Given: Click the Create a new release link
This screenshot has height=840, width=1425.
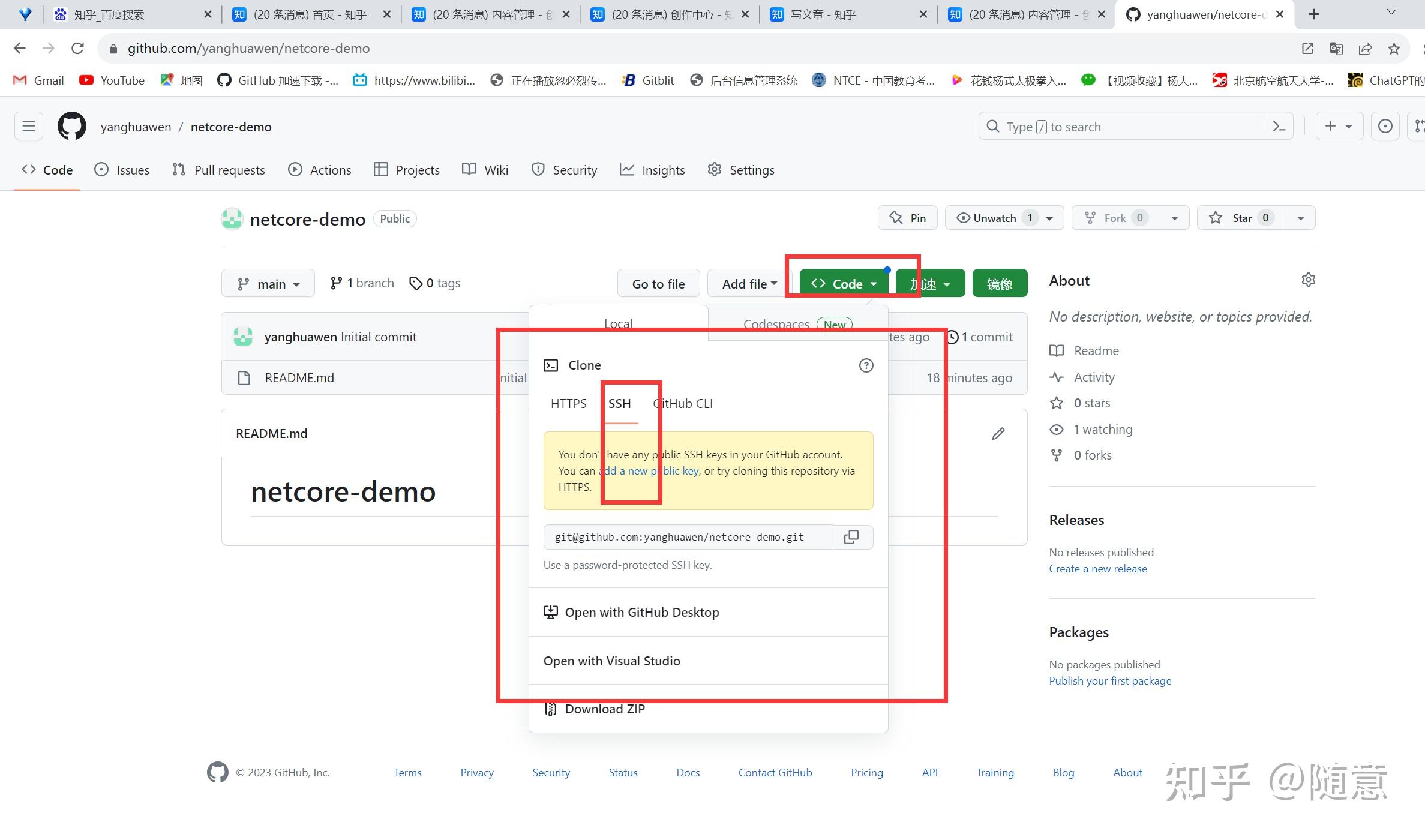Looking at the screenshot, I should coord(1098,568).
